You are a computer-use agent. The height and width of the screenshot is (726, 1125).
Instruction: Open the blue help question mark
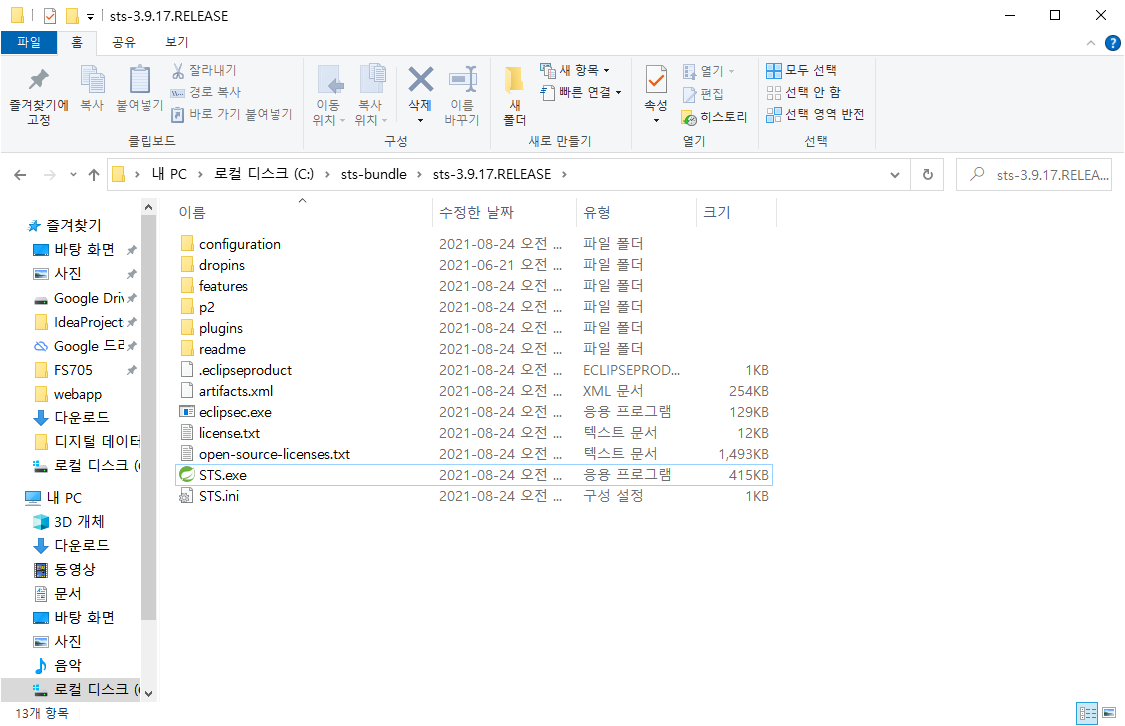[1112, 43]
